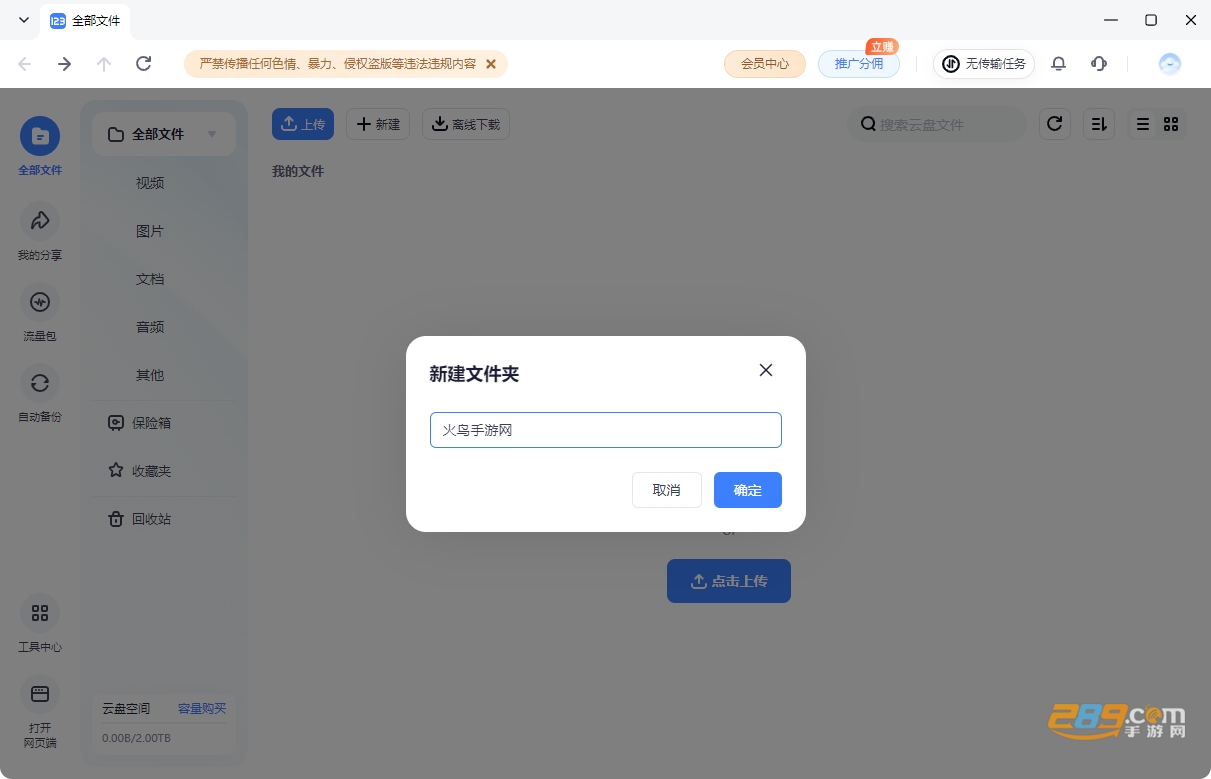
Task: Select the 文档 category
Action: pyautogui.click(x=150, y=279)
